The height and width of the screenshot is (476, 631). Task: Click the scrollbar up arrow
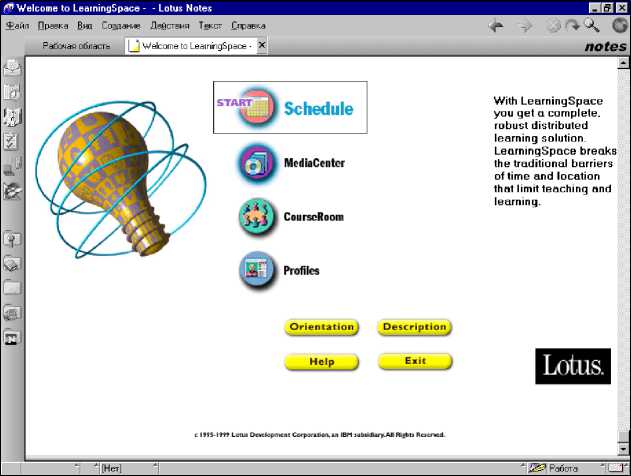(623, 63)
